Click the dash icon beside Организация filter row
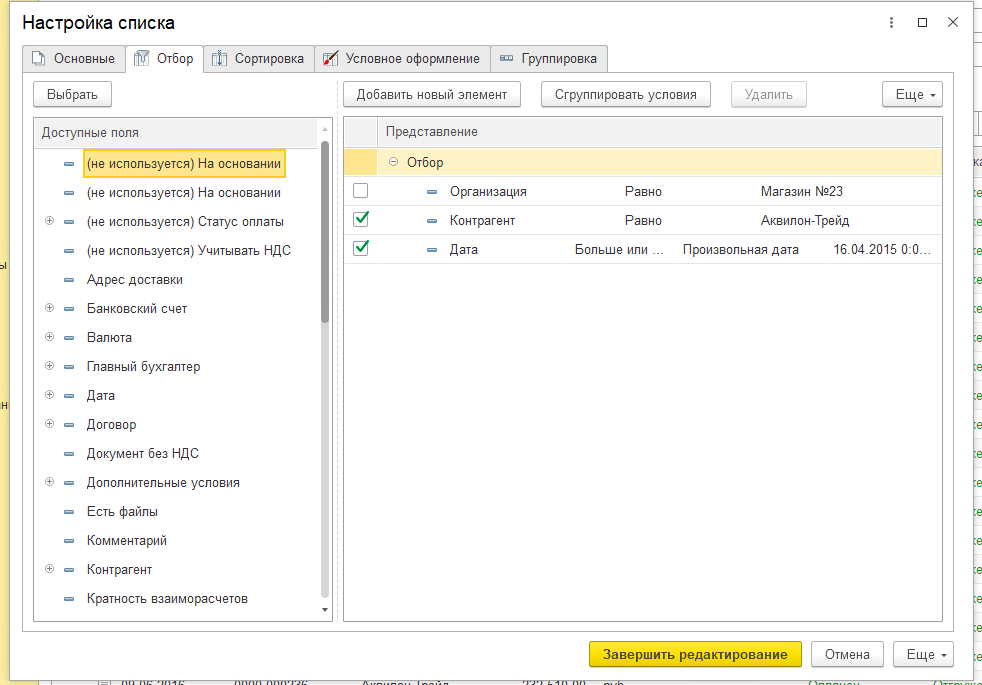The image size is (982, 685). tap(432, 192)
